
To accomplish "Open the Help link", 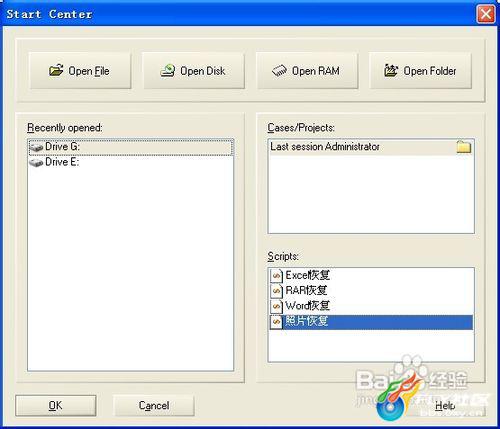I will pyautogui.click(x=445, y=406).
